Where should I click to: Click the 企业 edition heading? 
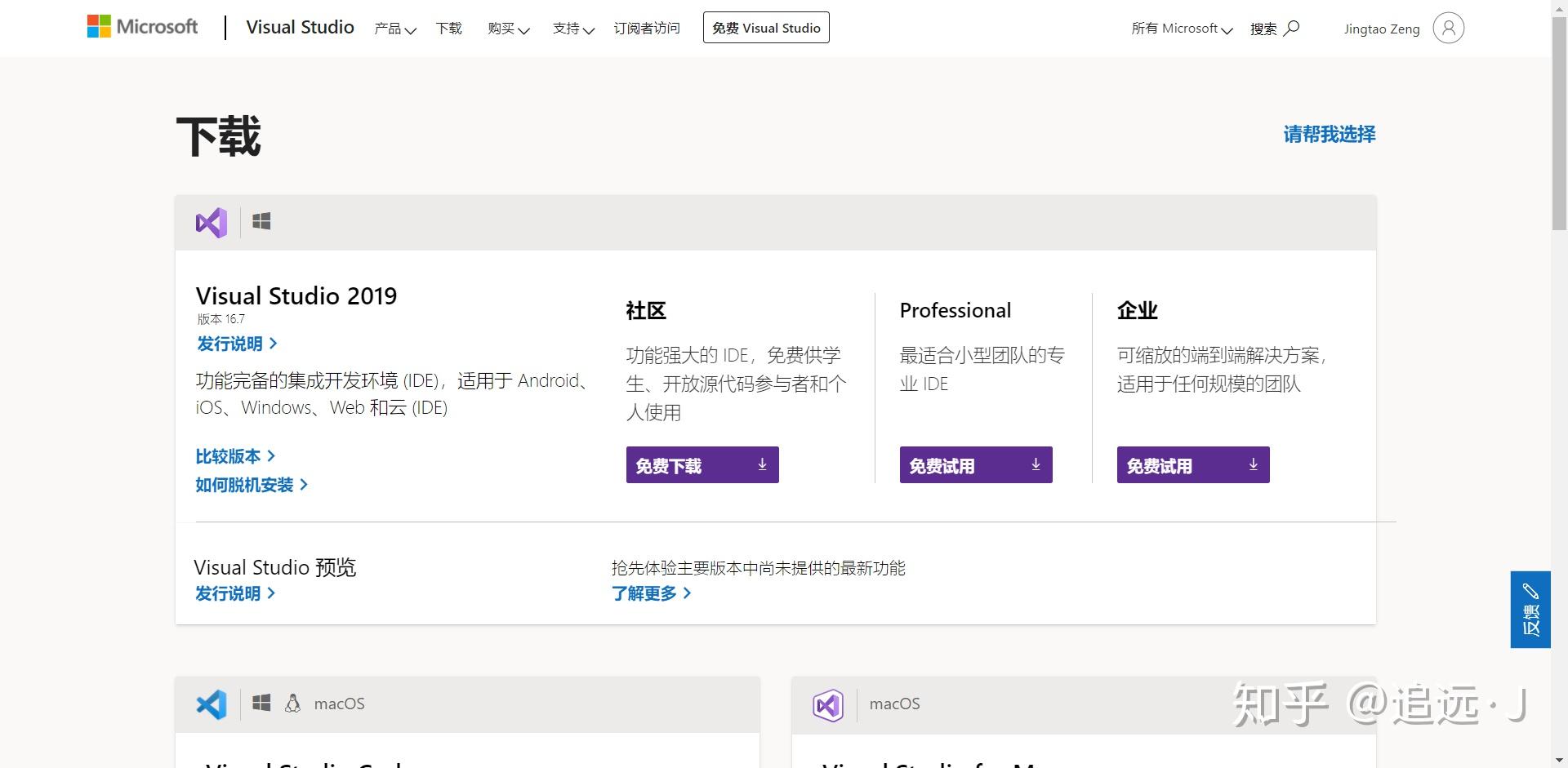point(1137,310)
